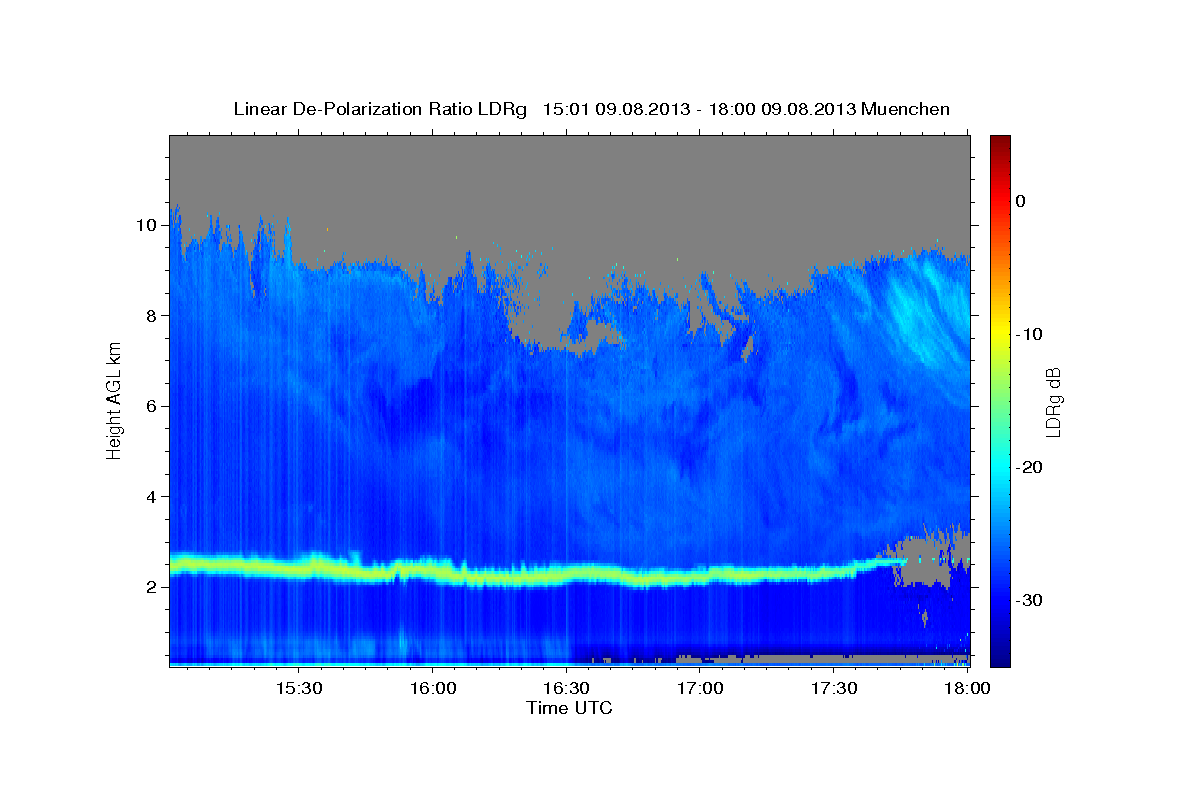Viewport: 1200px width, 800px height.
Task: Click the 18:00 time tick label
Action: click(x=967, y=689)
